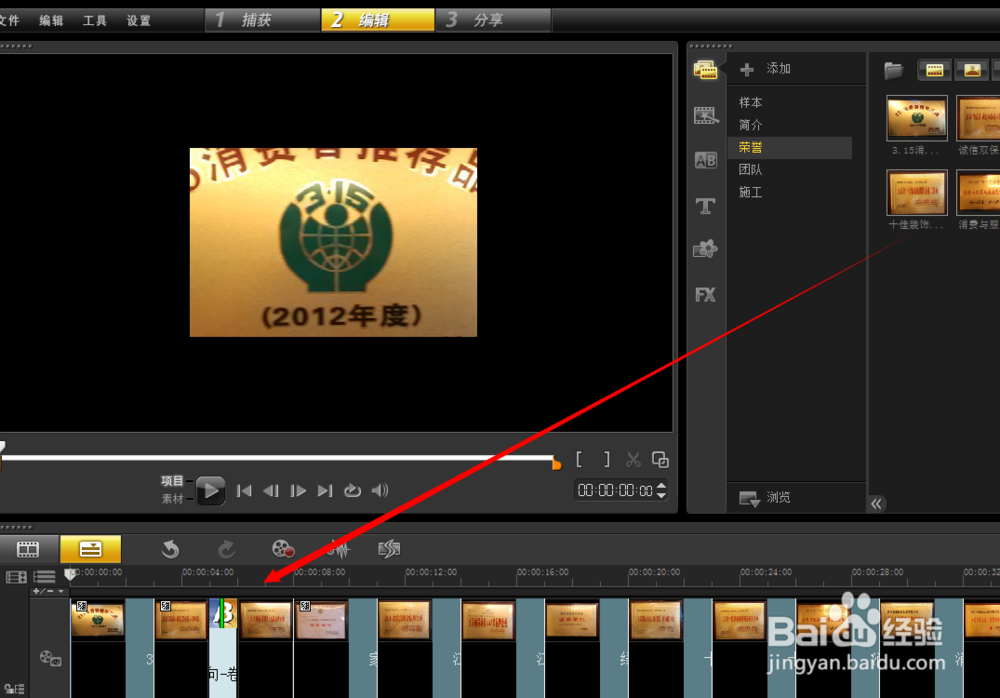Click the 浏览 browse button
Image resolution: width=1000 pixels, height=698 pixels.
point(764,498)
